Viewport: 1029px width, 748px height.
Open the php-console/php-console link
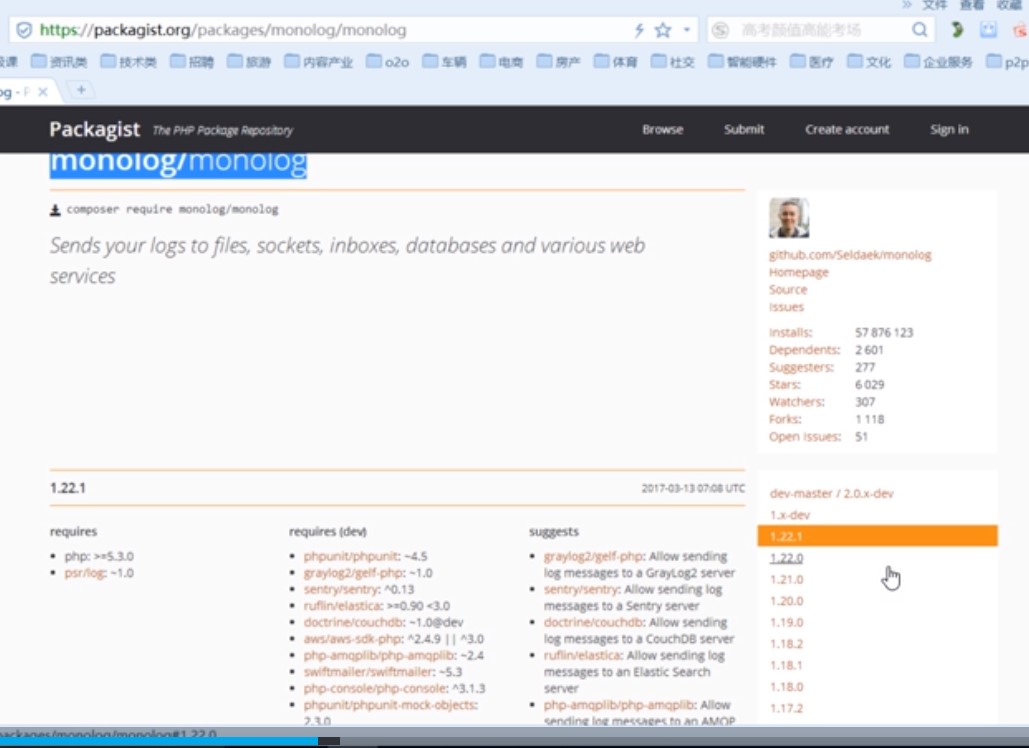click(x=375, y=688)
